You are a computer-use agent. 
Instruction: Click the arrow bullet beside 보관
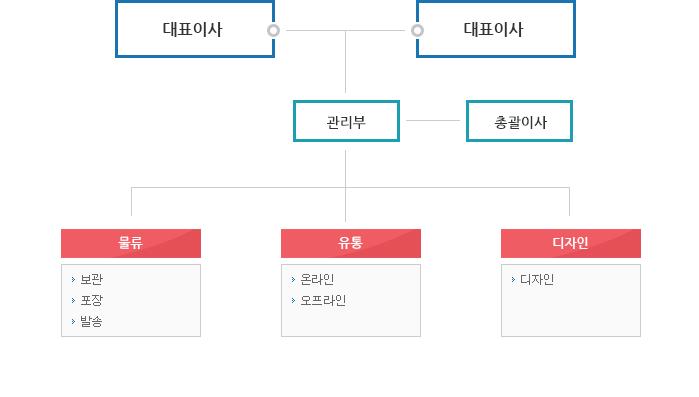(x=73, y=279)
